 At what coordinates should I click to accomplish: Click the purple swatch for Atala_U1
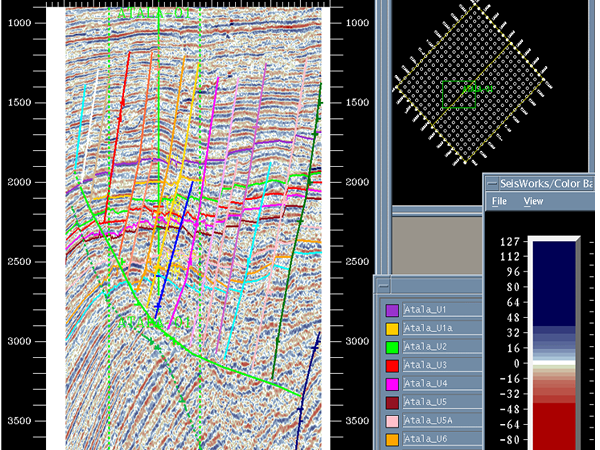click(x=392, y=311)
